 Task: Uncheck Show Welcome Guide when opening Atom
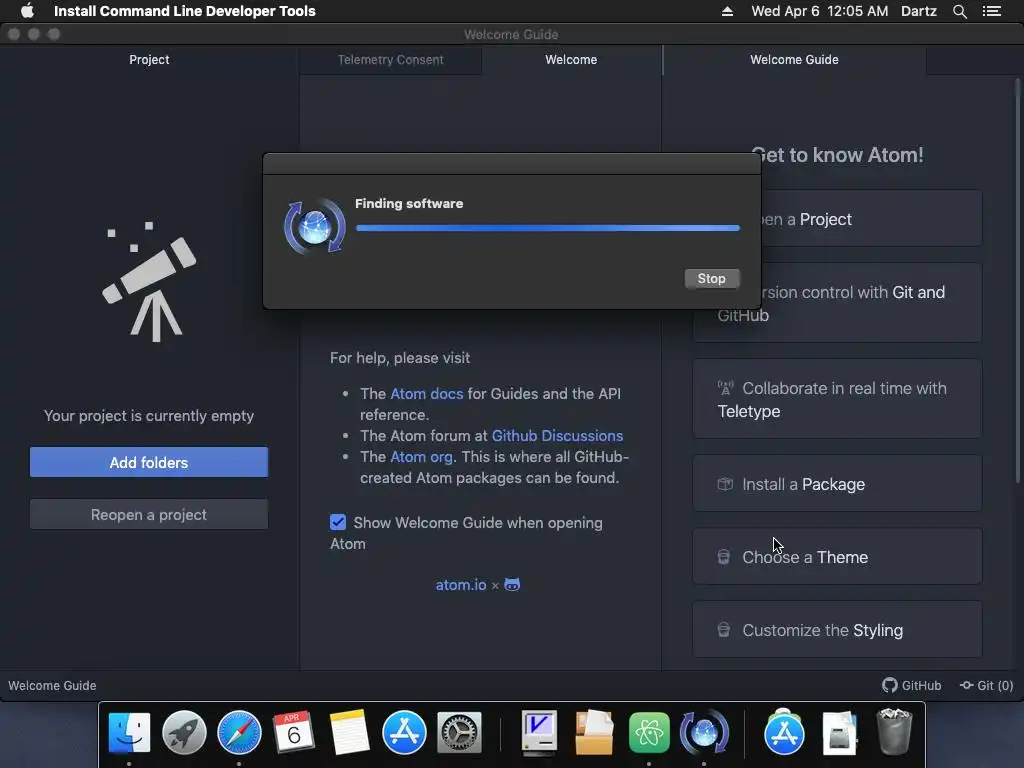tap(338, 522)
